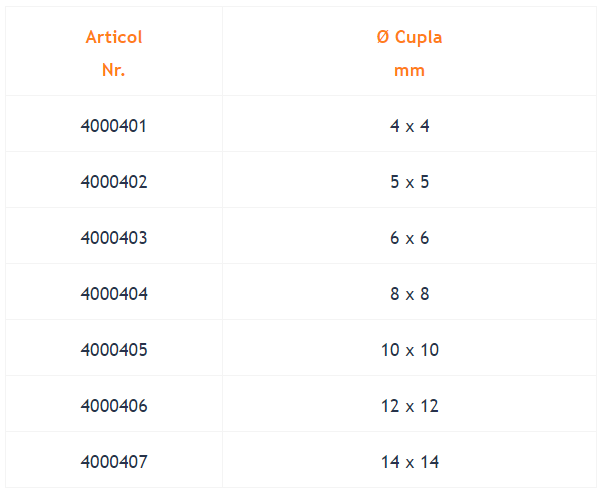Image resolution: width=604 pixels, height=494 pixels.
Task: Click the 6 x 6 size cell
Action: (409, 238)
